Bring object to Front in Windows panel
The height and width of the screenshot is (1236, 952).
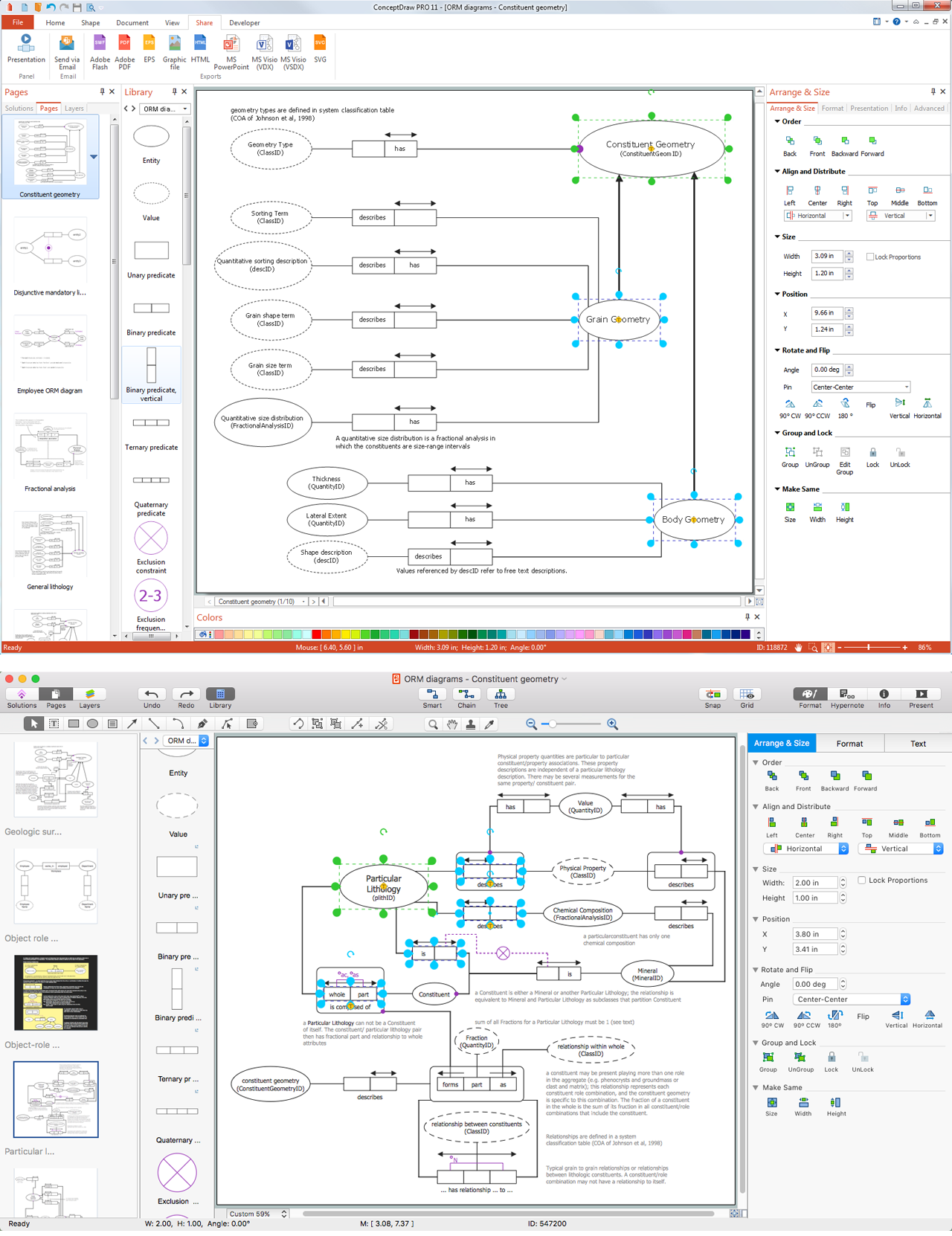click(817, 147)
